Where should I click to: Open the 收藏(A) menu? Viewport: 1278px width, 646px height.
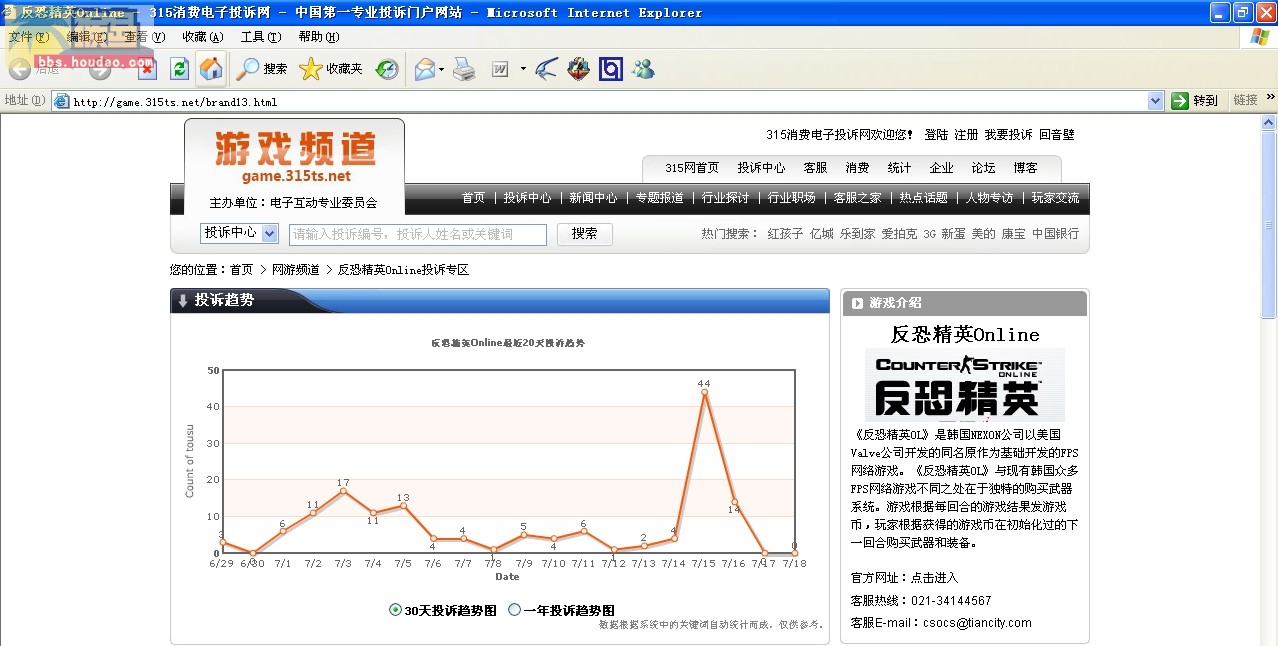tap(203, 37)
